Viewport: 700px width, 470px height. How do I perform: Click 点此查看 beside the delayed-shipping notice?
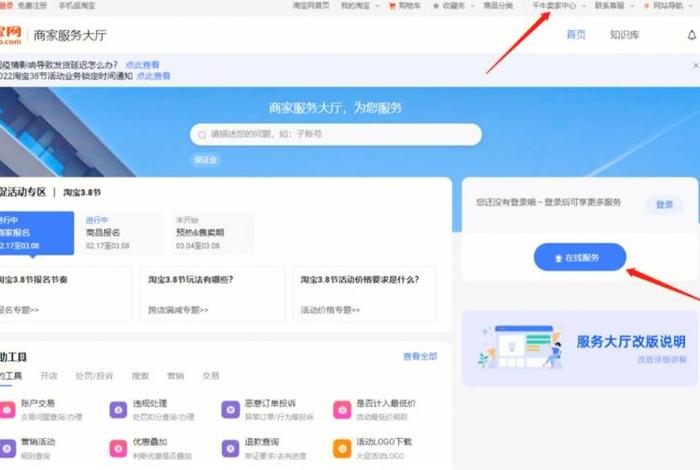142,65
